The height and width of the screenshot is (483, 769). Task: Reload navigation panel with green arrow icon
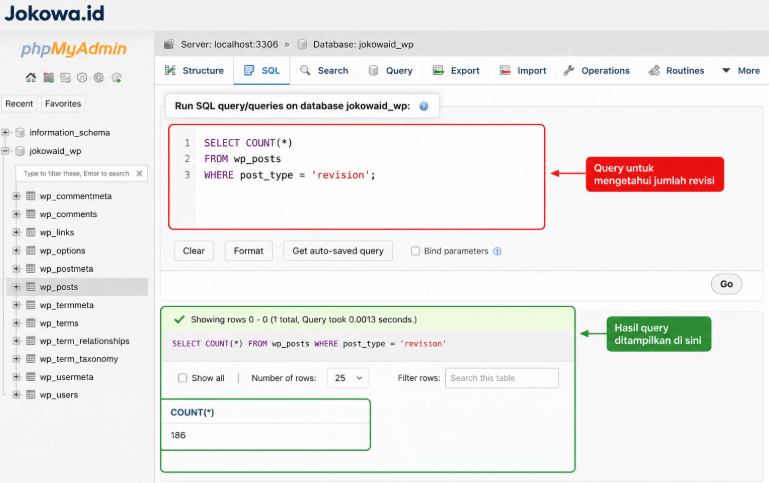point(116,77)
